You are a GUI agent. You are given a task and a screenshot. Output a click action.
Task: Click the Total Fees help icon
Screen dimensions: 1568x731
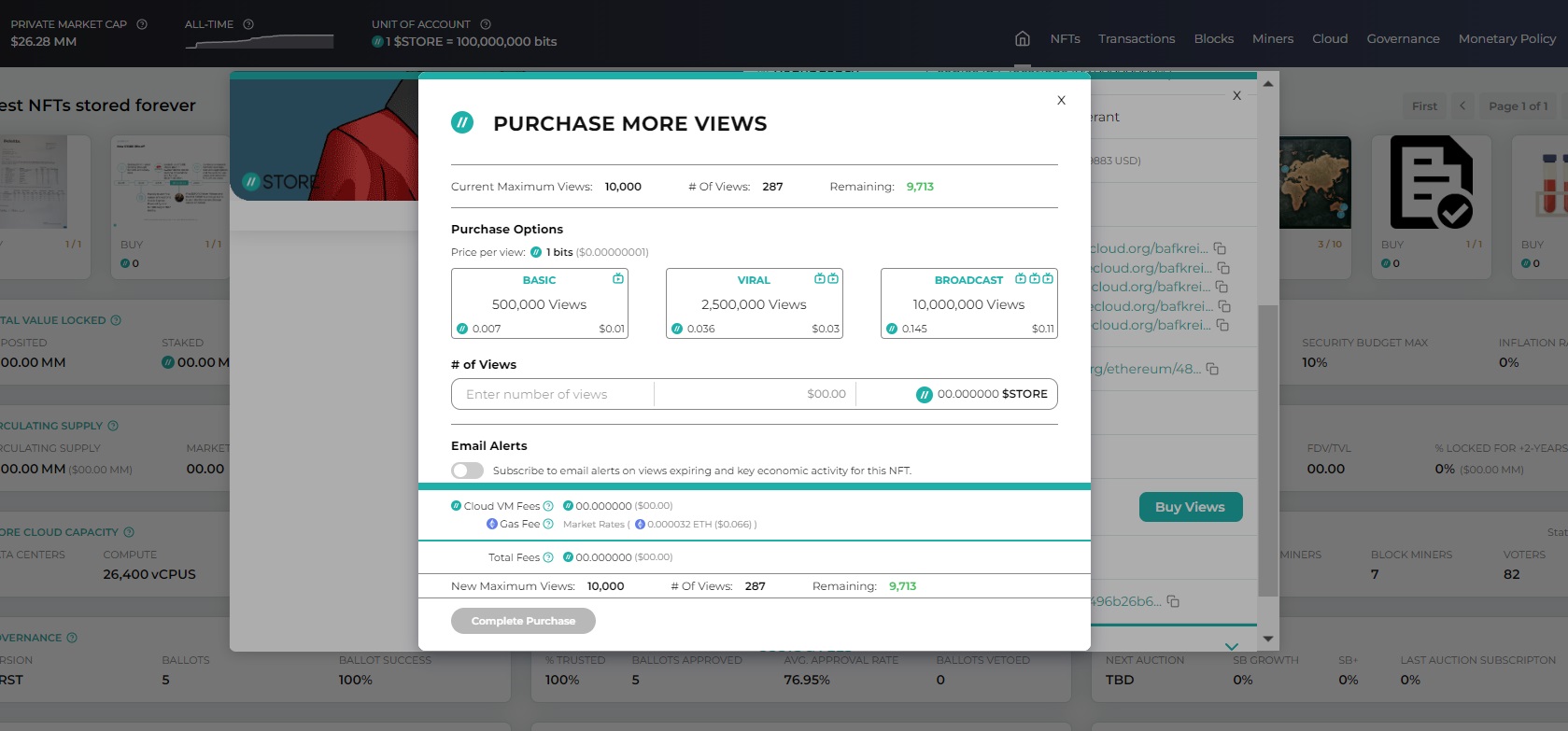(548, 557)
